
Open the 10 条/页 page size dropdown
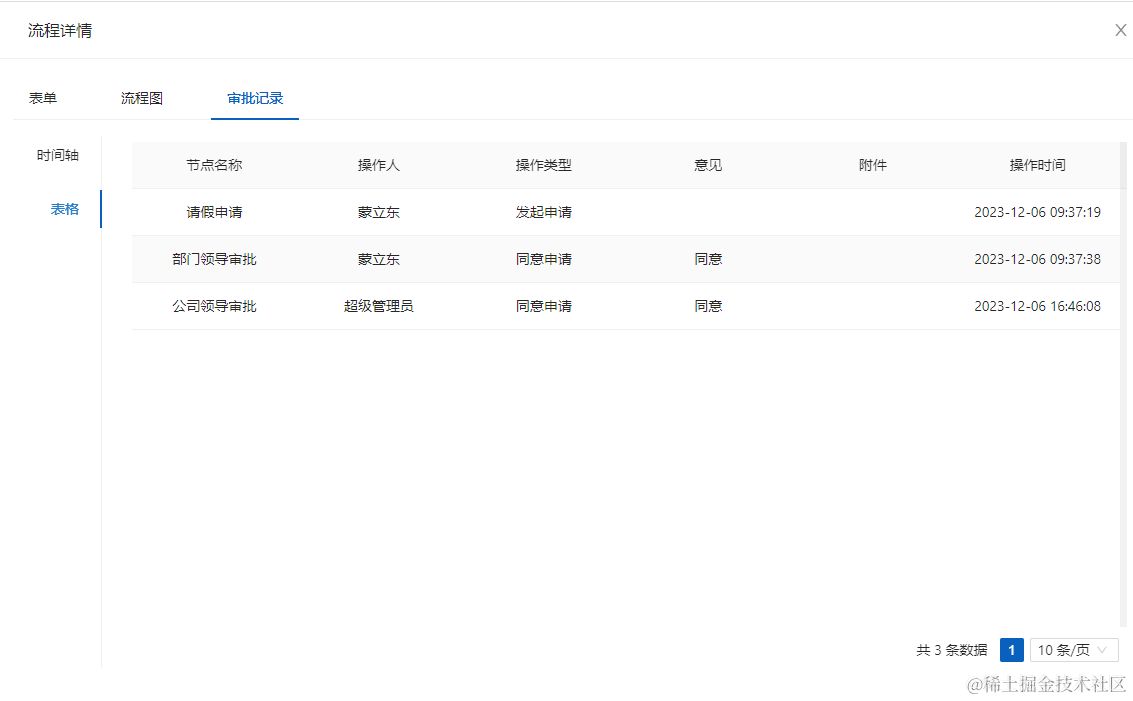tap(1074, 650)
